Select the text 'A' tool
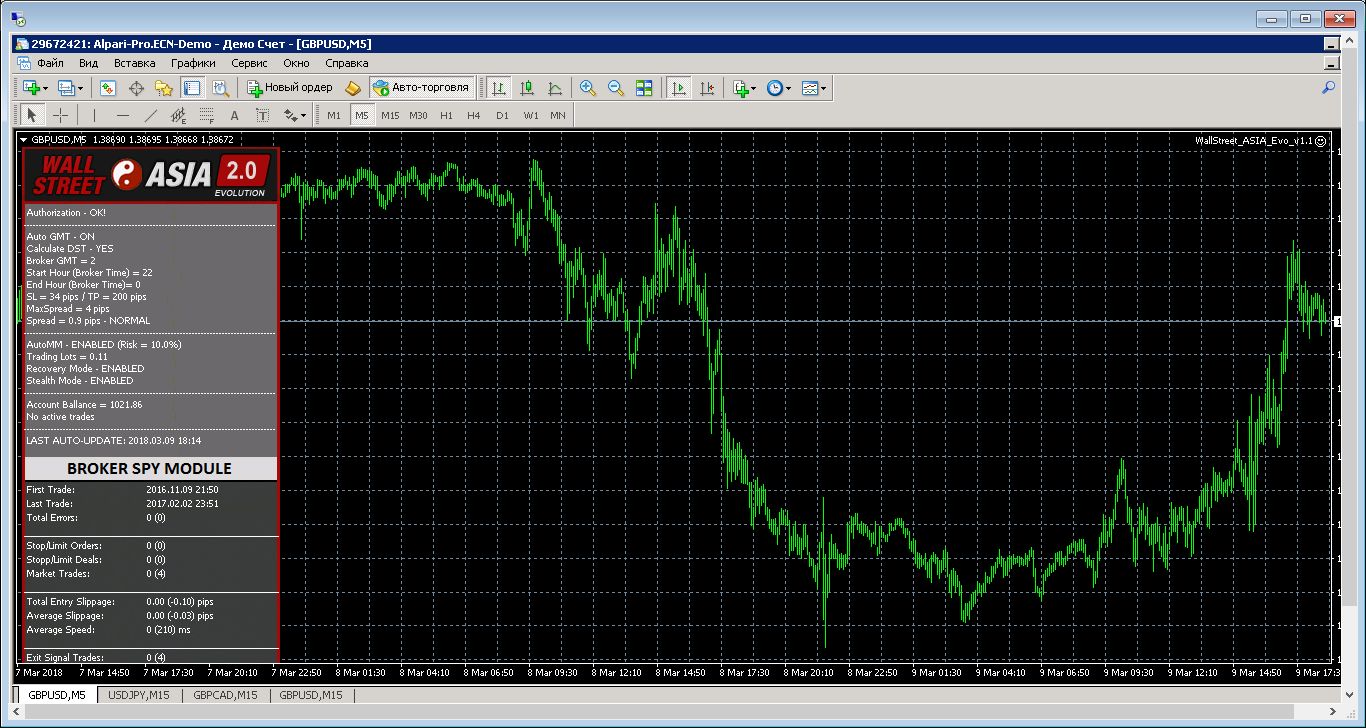 point(235,115)
